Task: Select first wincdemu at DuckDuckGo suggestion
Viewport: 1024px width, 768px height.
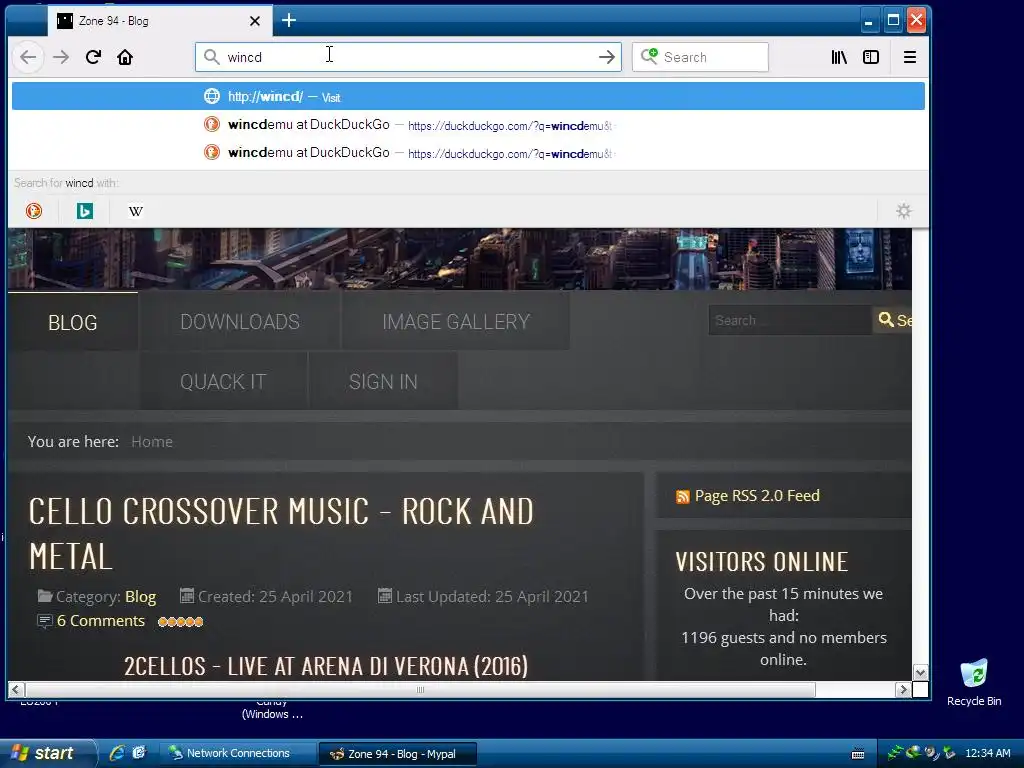Action: [x=468, y=125]
